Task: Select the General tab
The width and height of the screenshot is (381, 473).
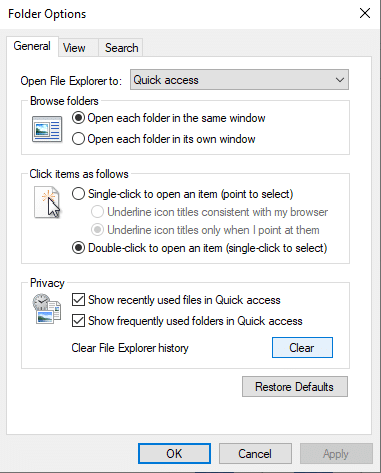Action: pyautogui.click(x=32, y=46)
